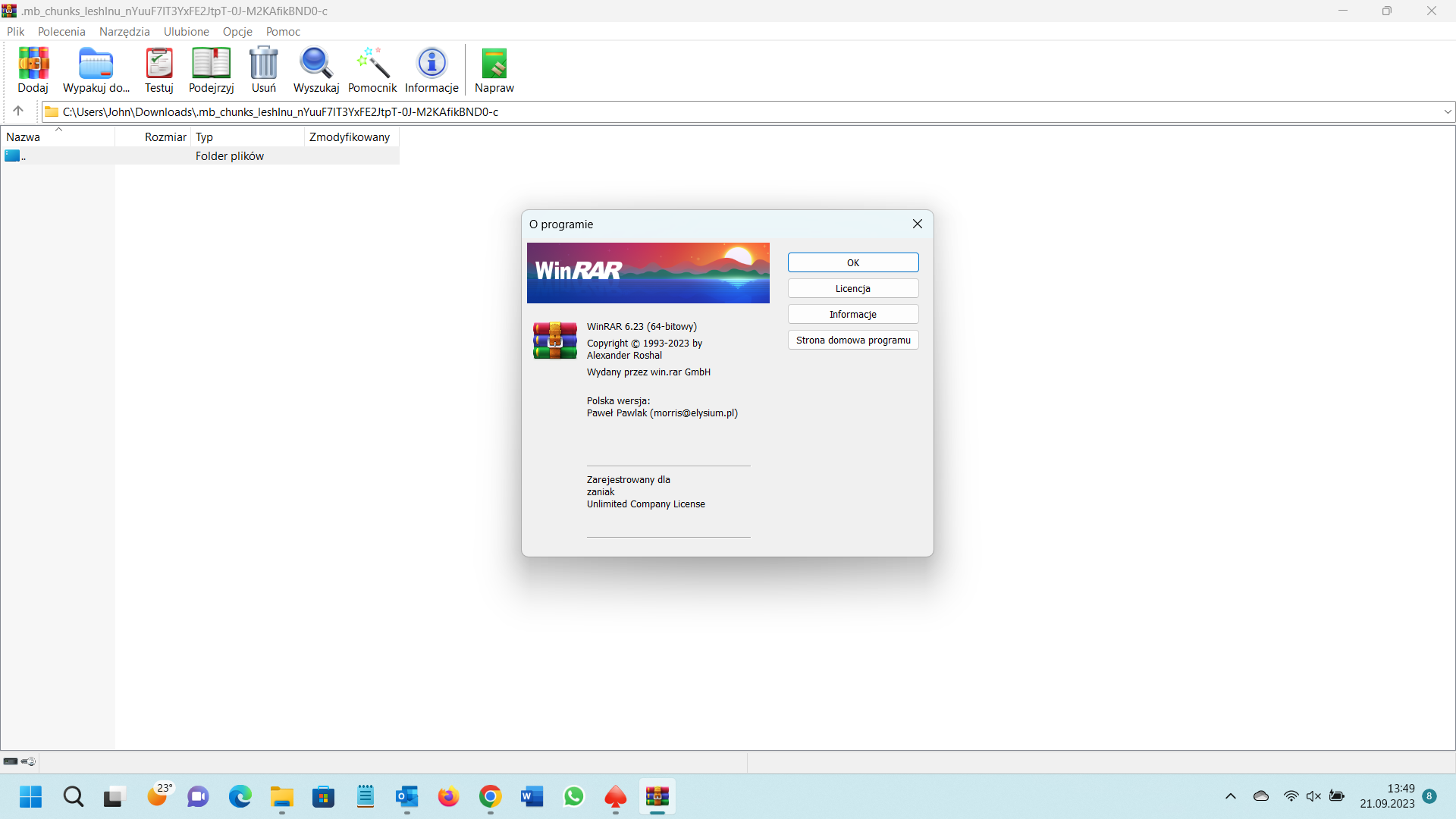
Task: Click the Testuj toolbar icon
Action: (159, 70)
